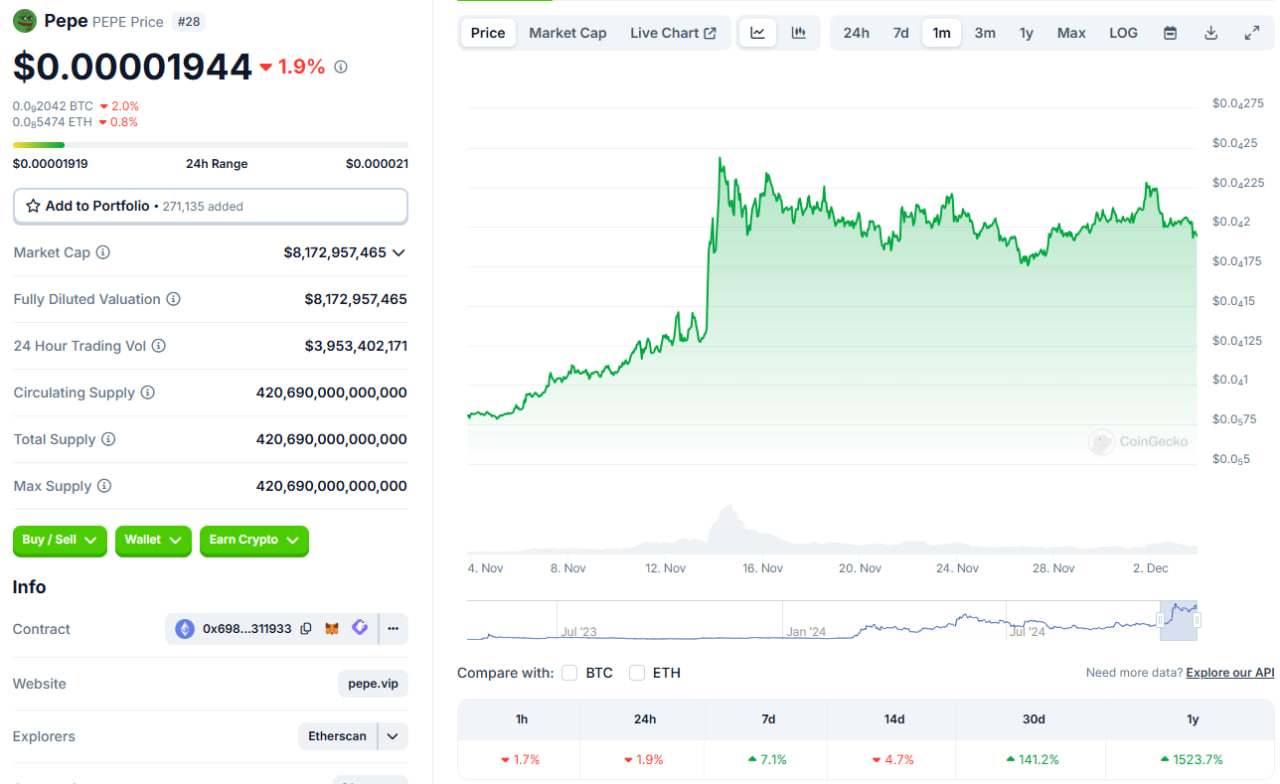Screen dimensions: 1280x784
Task: Open the contract more options ellipsis
Action: pyautogui.click(x=393, y=629)
